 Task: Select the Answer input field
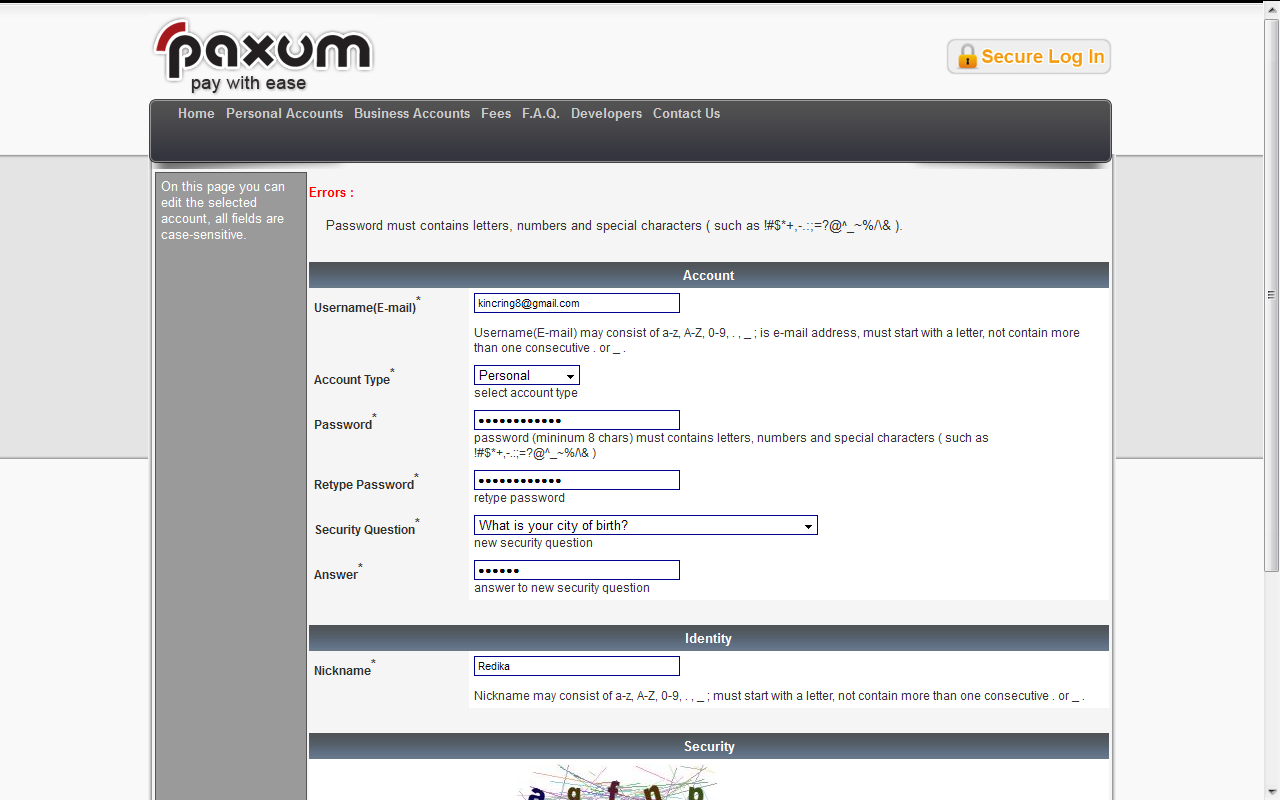click(576, 569)
